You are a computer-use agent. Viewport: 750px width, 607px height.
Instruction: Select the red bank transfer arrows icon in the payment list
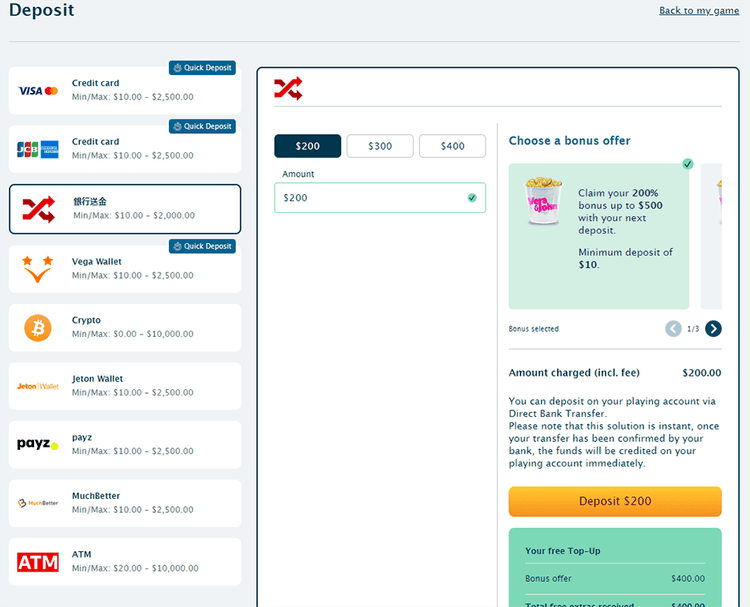pyautogui.click(x=39, y=209)
